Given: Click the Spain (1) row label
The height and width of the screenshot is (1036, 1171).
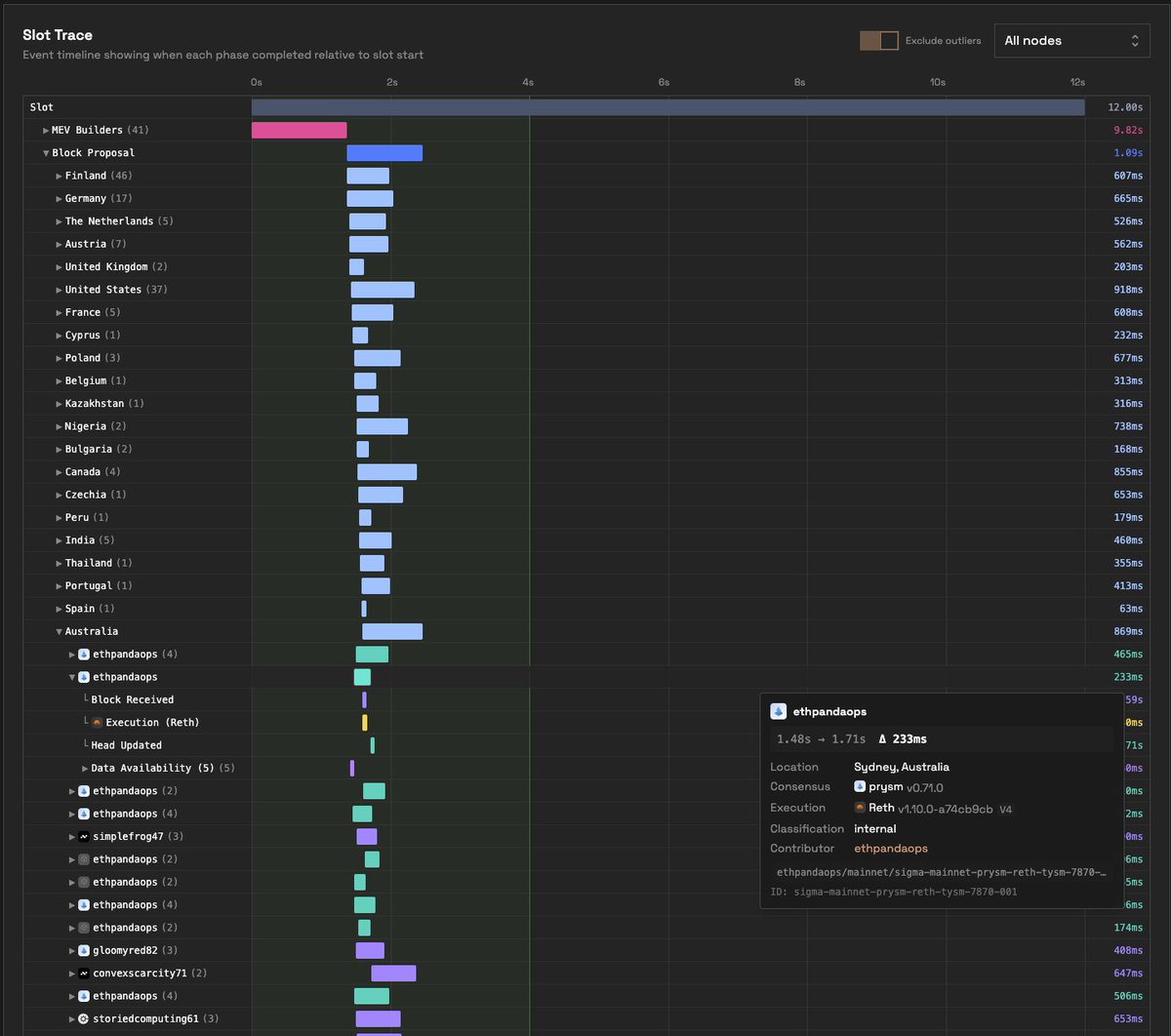Looking at the screenshot, I should click(x=90, y=609).
